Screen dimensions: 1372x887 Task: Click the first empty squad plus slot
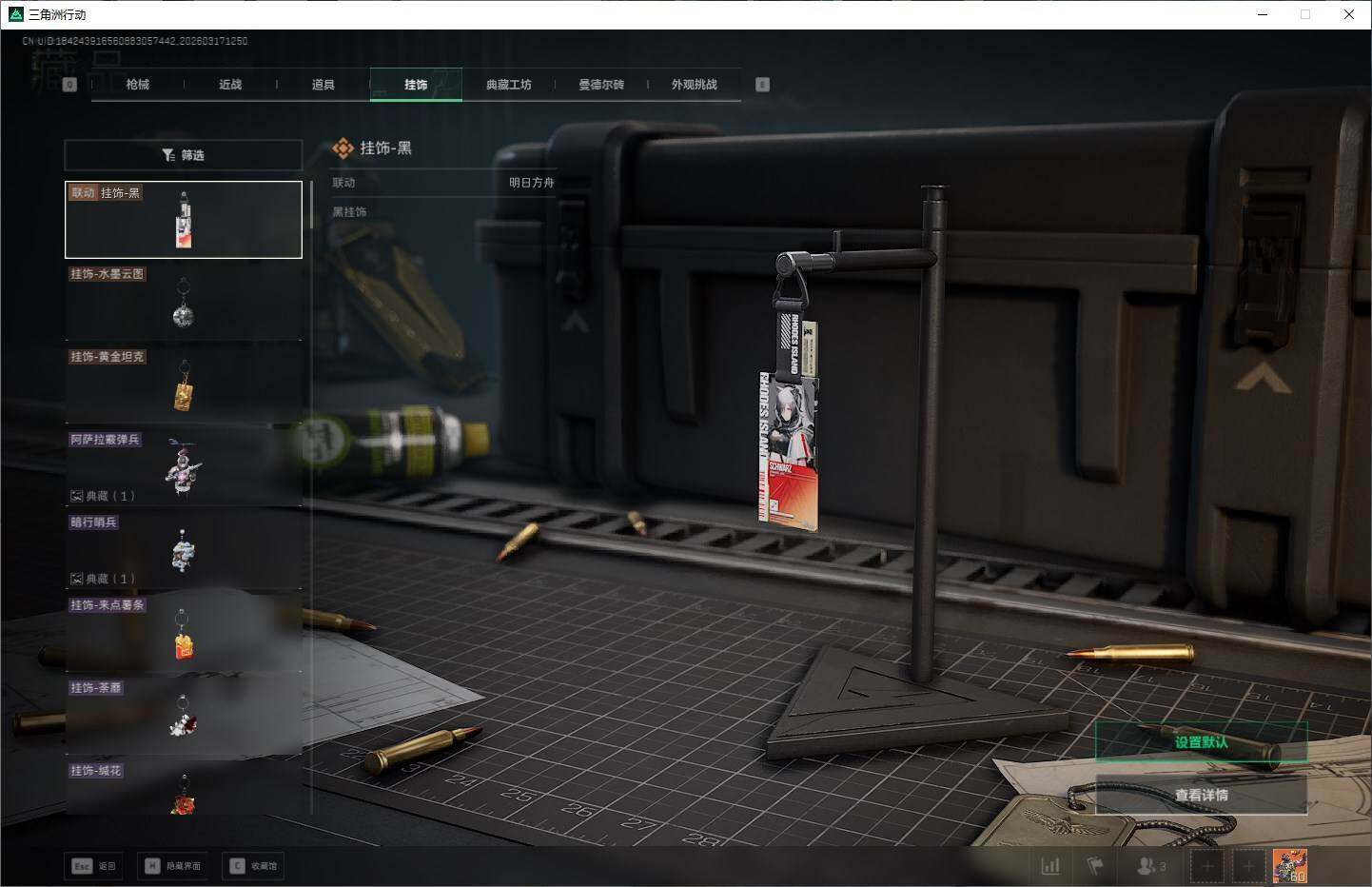pyautogui.click(x=1207, y=866)
